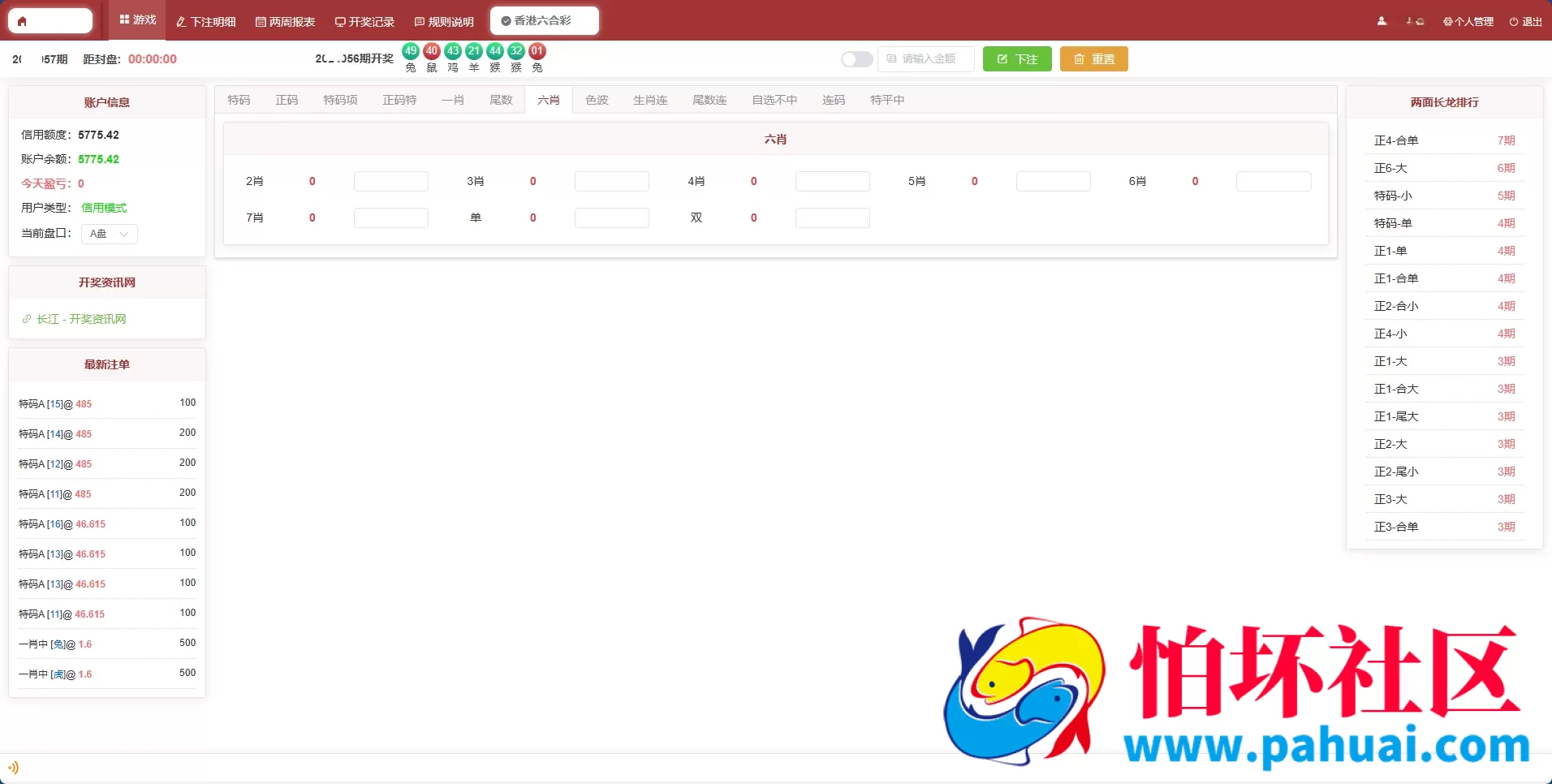Viewport: 1552px width, 784px height.
Task: Click the green ball number 44
Action: pyautogui.click(x=495, y=50)
